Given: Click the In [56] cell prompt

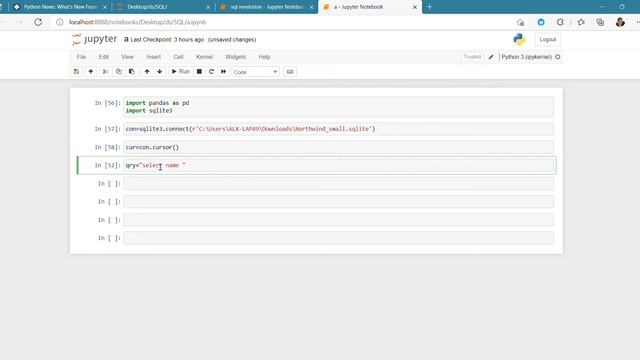Looking at the screenshot, I should click(108, 103).
